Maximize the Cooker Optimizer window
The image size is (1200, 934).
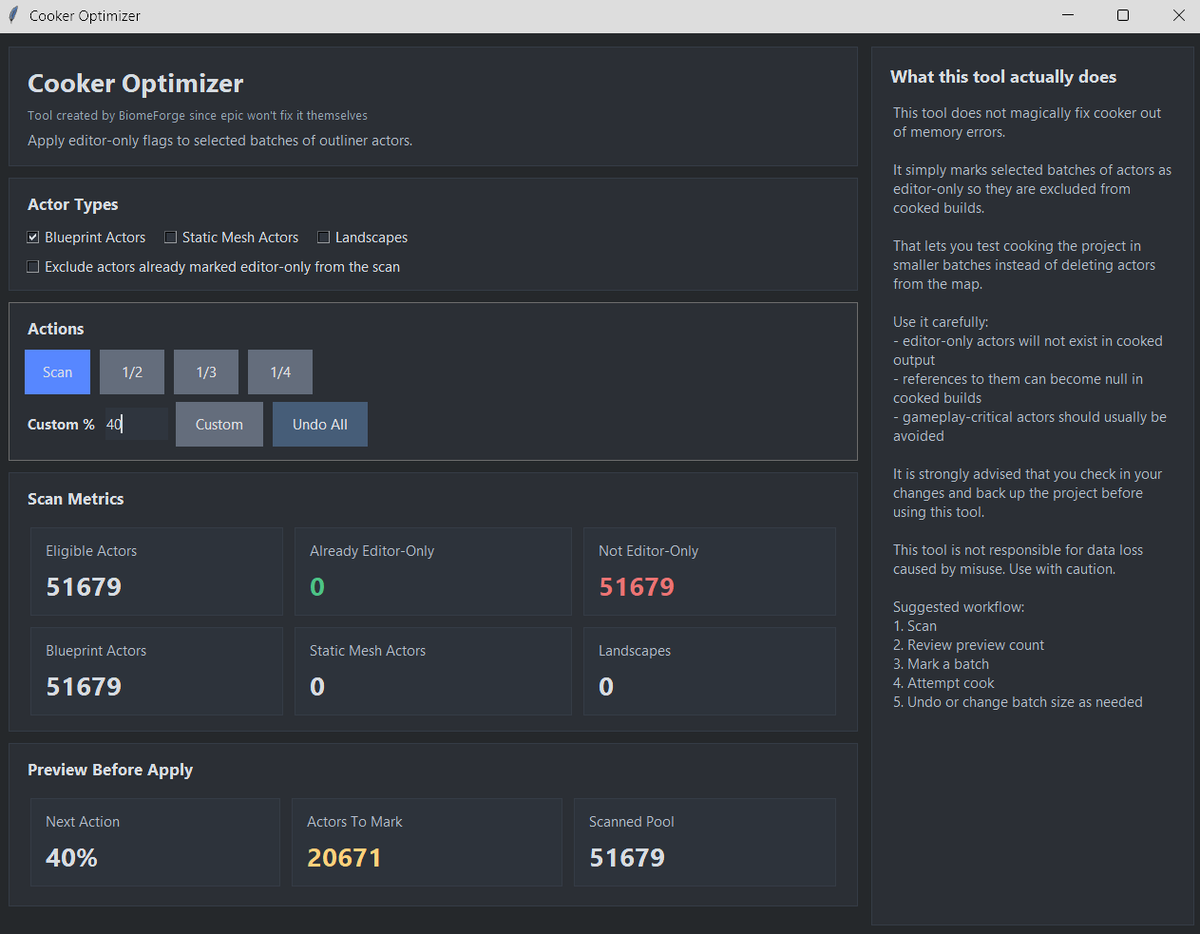point(1123,16)
